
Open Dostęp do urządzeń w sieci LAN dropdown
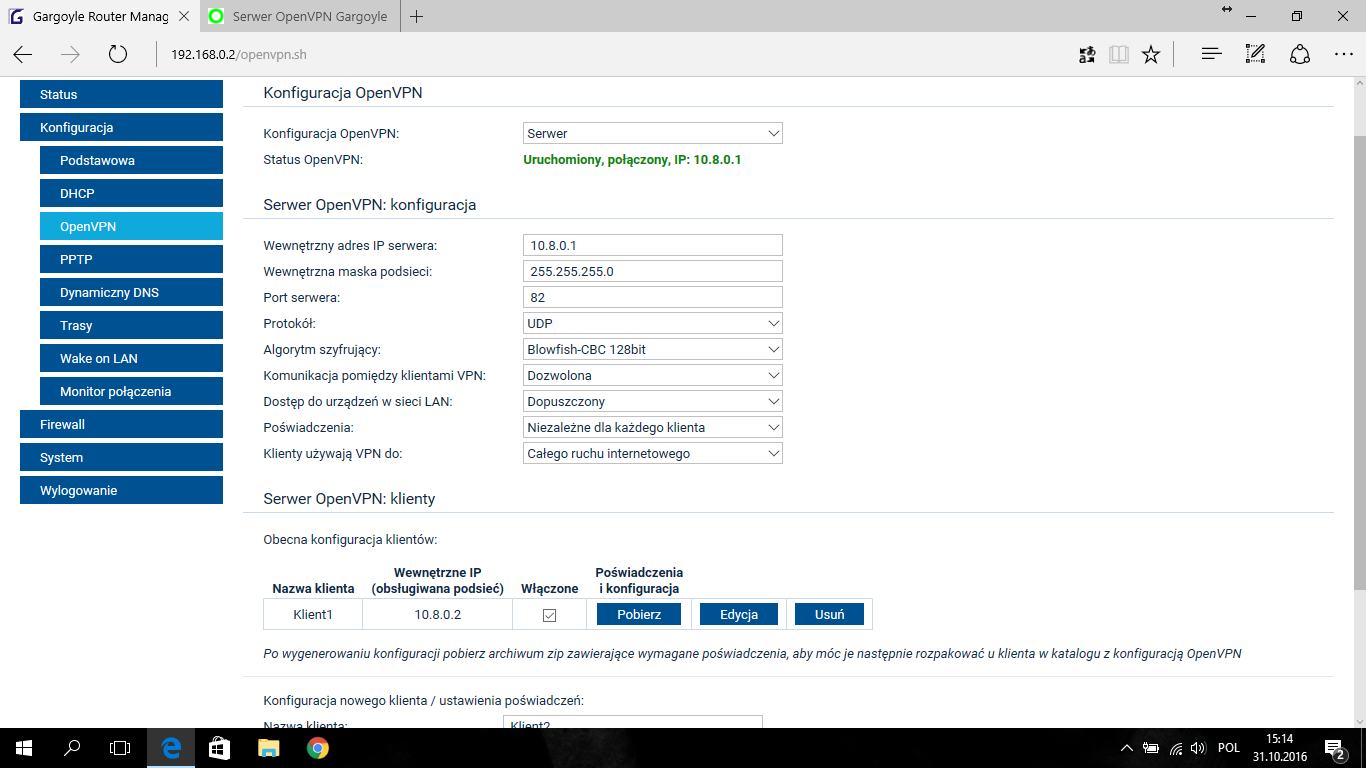[x=653, y=402]
